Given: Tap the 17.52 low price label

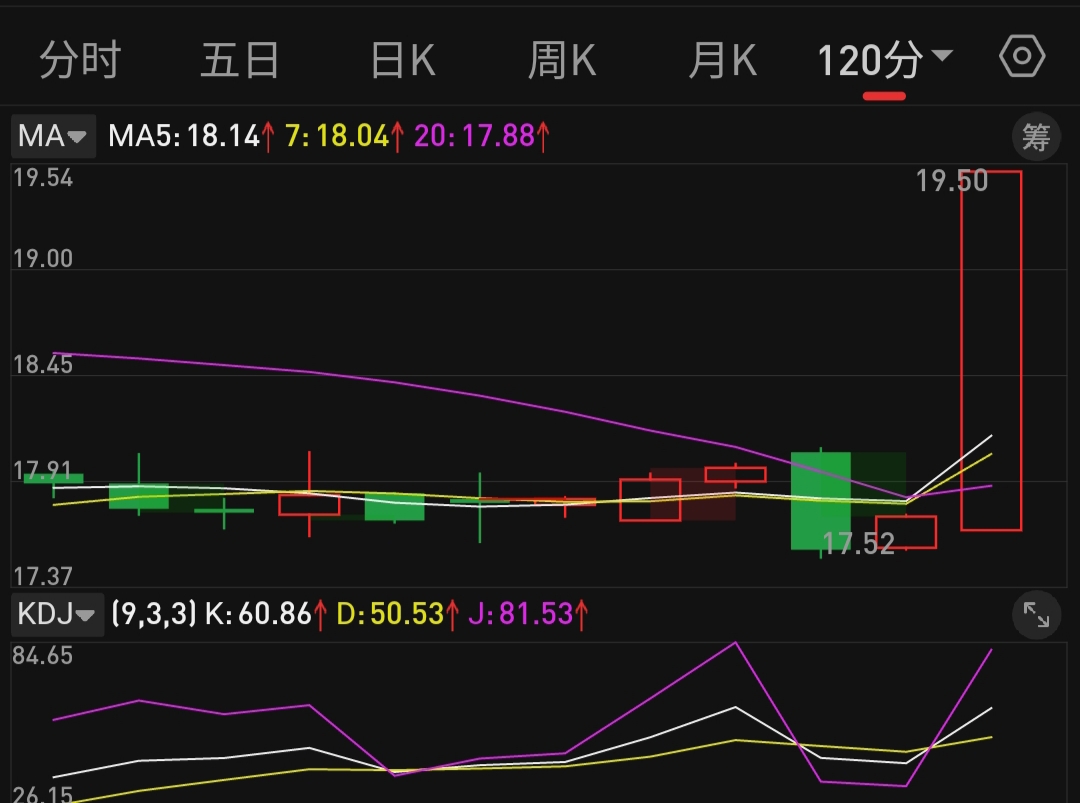Looking at the screenshot, I should click(859, 544).
